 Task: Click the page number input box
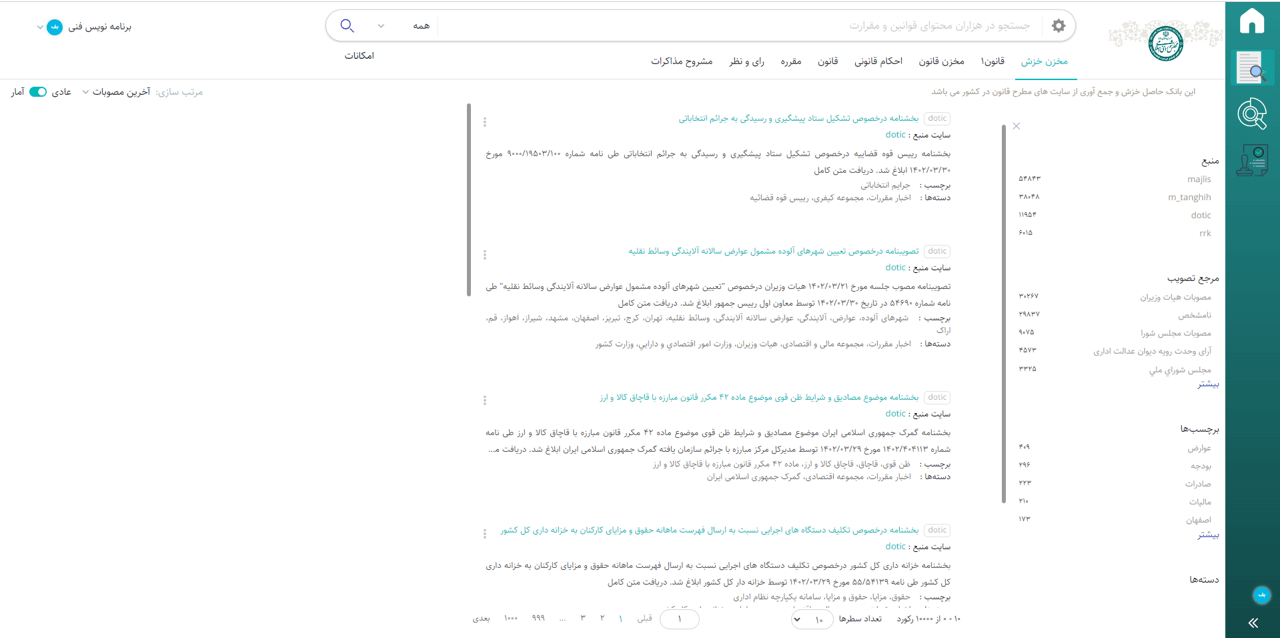[680, 619]
